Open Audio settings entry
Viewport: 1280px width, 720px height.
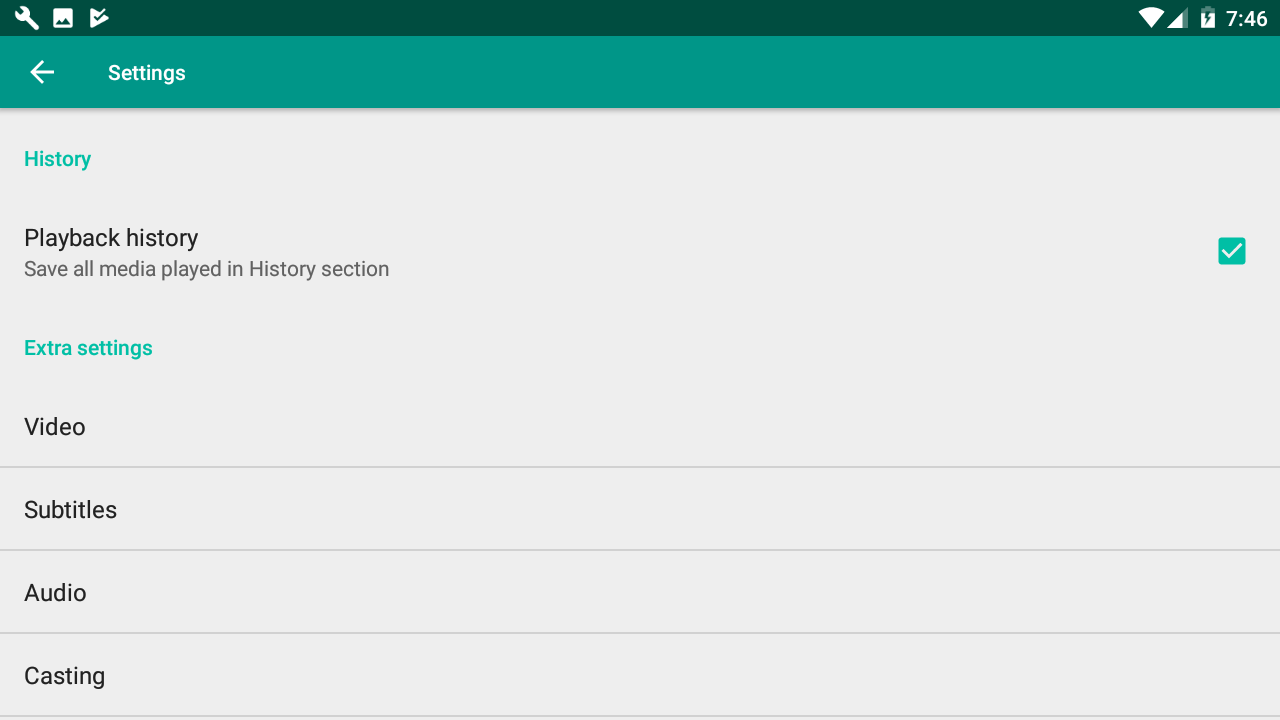(55, 593)
